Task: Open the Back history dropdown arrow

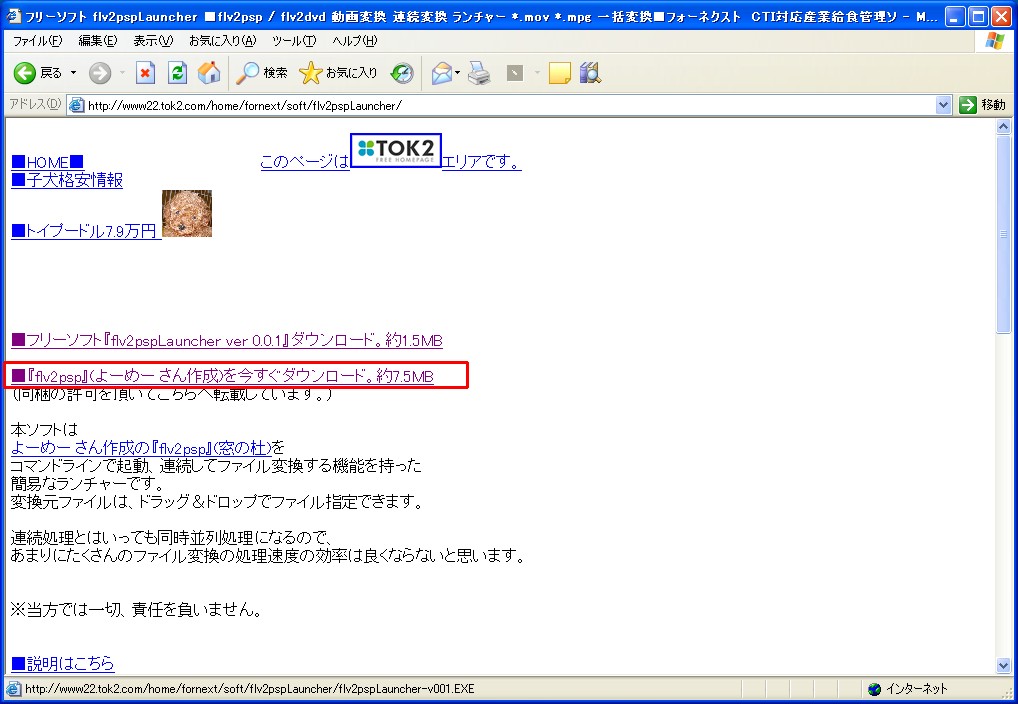Action: coord(73,73)
